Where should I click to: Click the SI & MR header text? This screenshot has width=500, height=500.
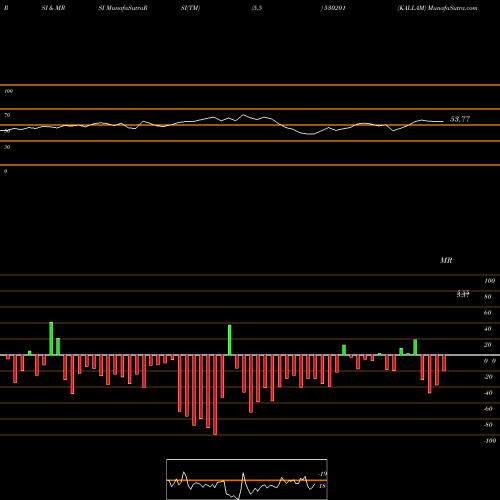[x=53, y=8]
